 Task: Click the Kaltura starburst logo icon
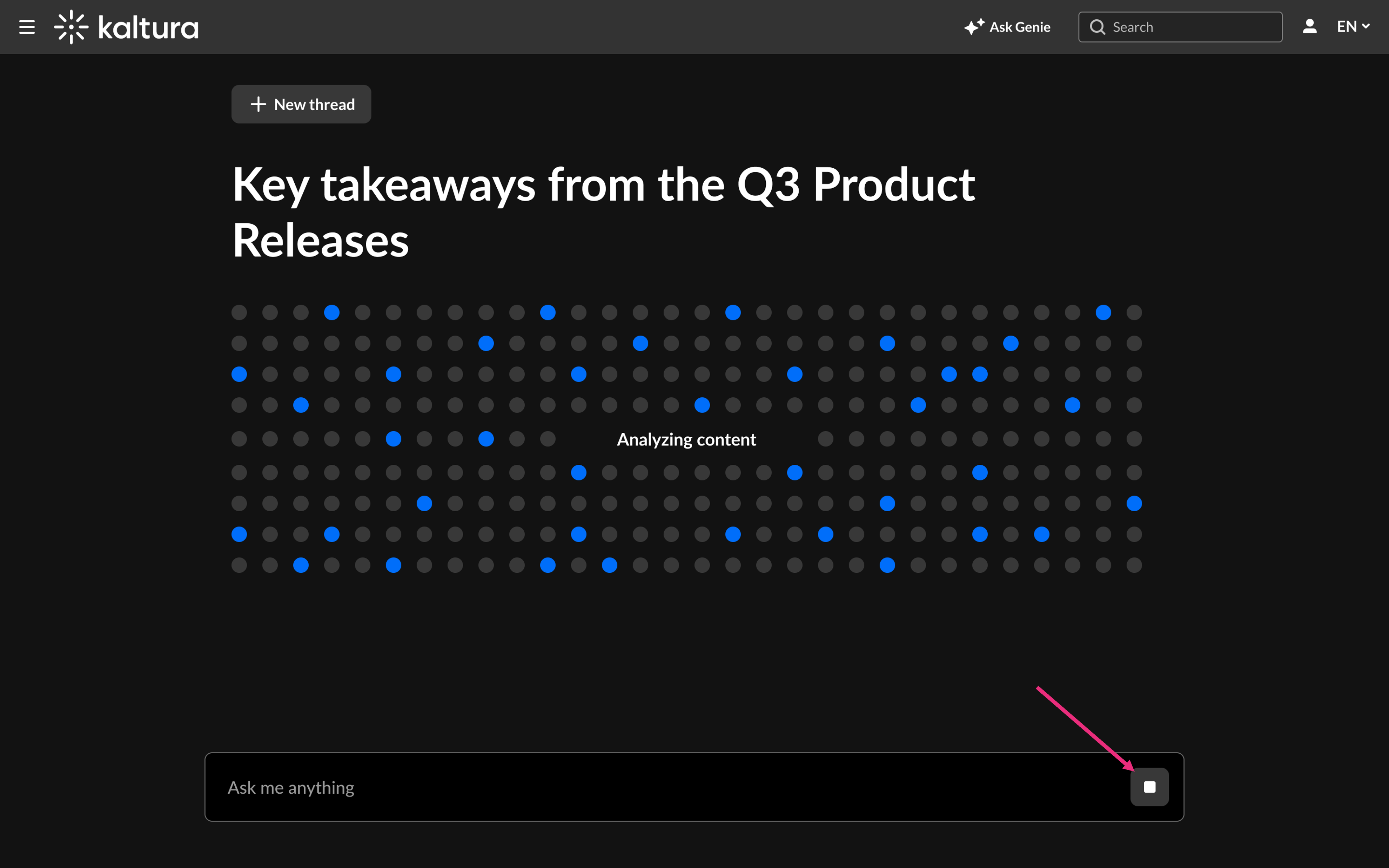[x=71, y=27]
